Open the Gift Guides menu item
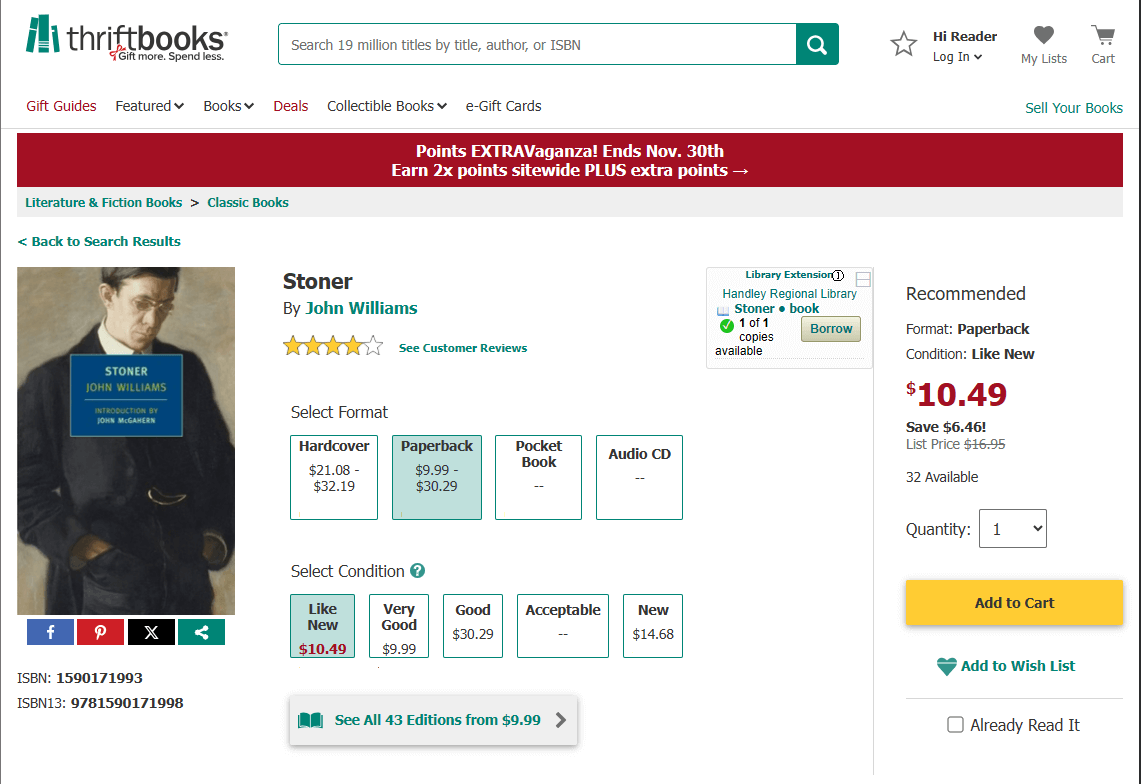Screen dimensions: 1141x784 [x=61, y=106]
